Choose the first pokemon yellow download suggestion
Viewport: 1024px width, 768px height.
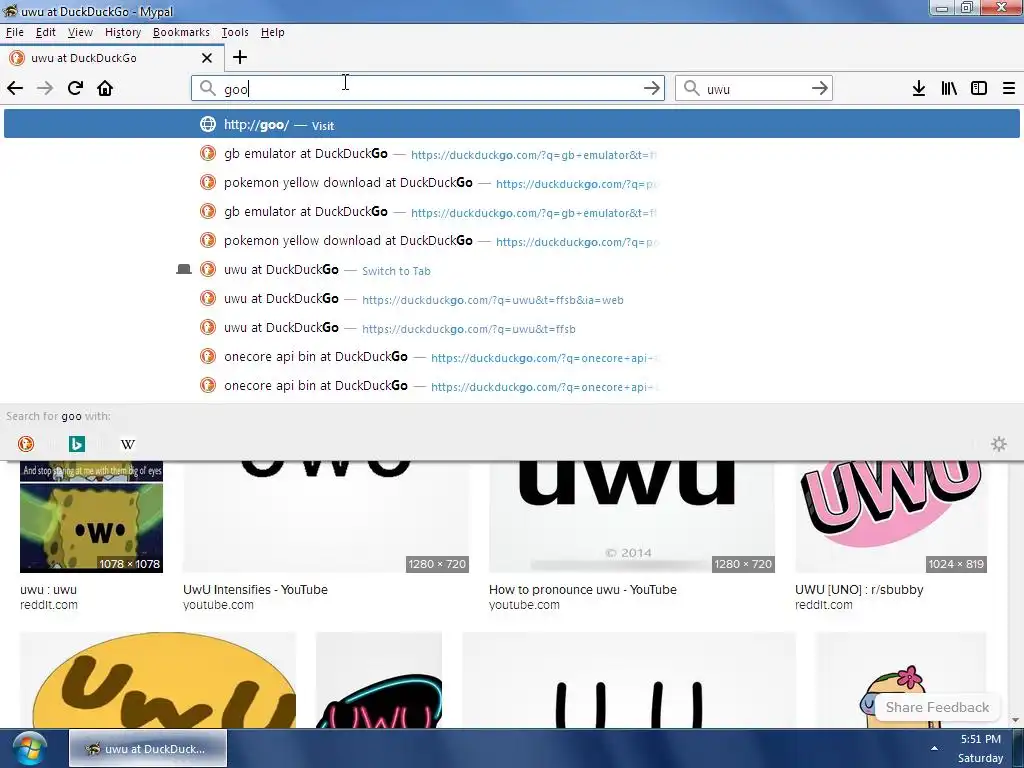point(511,183)
